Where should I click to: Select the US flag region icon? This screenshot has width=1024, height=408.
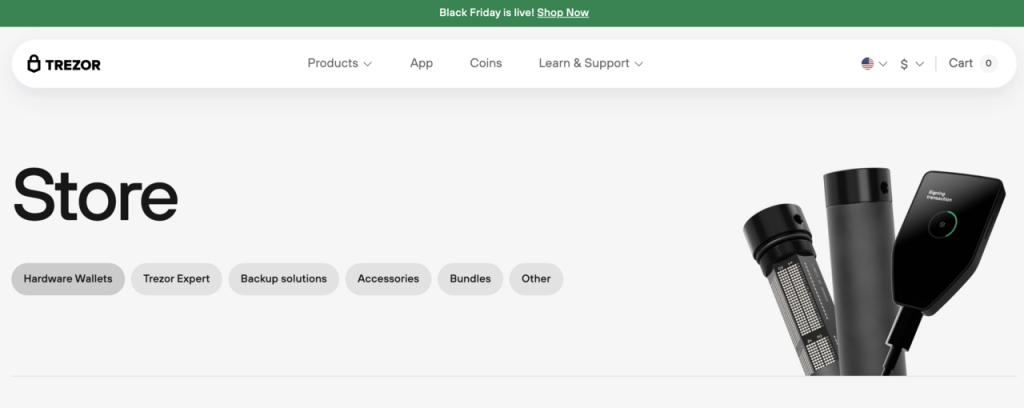pyautogui.click(x=867, y=63)
